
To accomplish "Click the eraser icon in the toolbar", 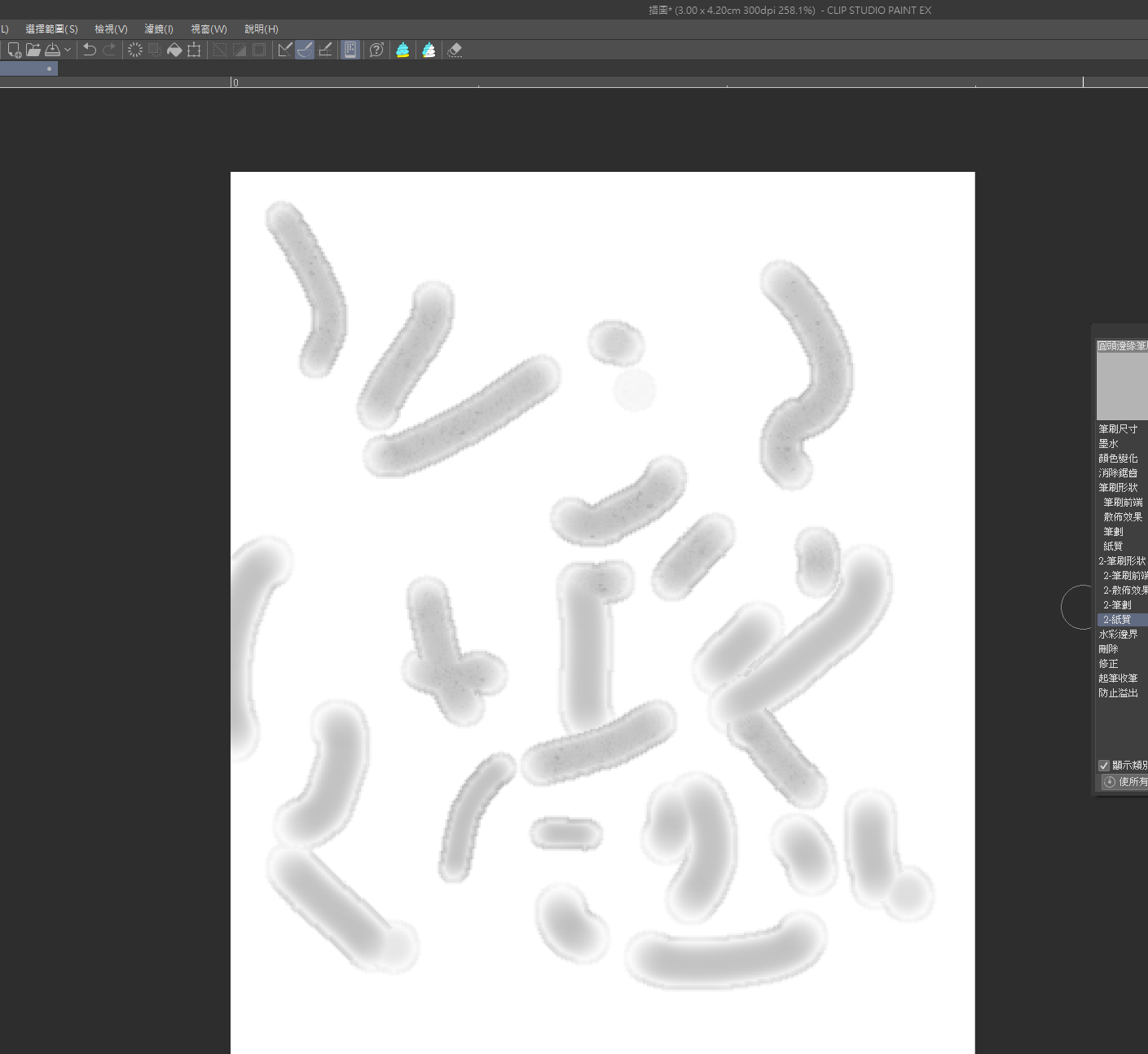I will click(x=455, y=51).
